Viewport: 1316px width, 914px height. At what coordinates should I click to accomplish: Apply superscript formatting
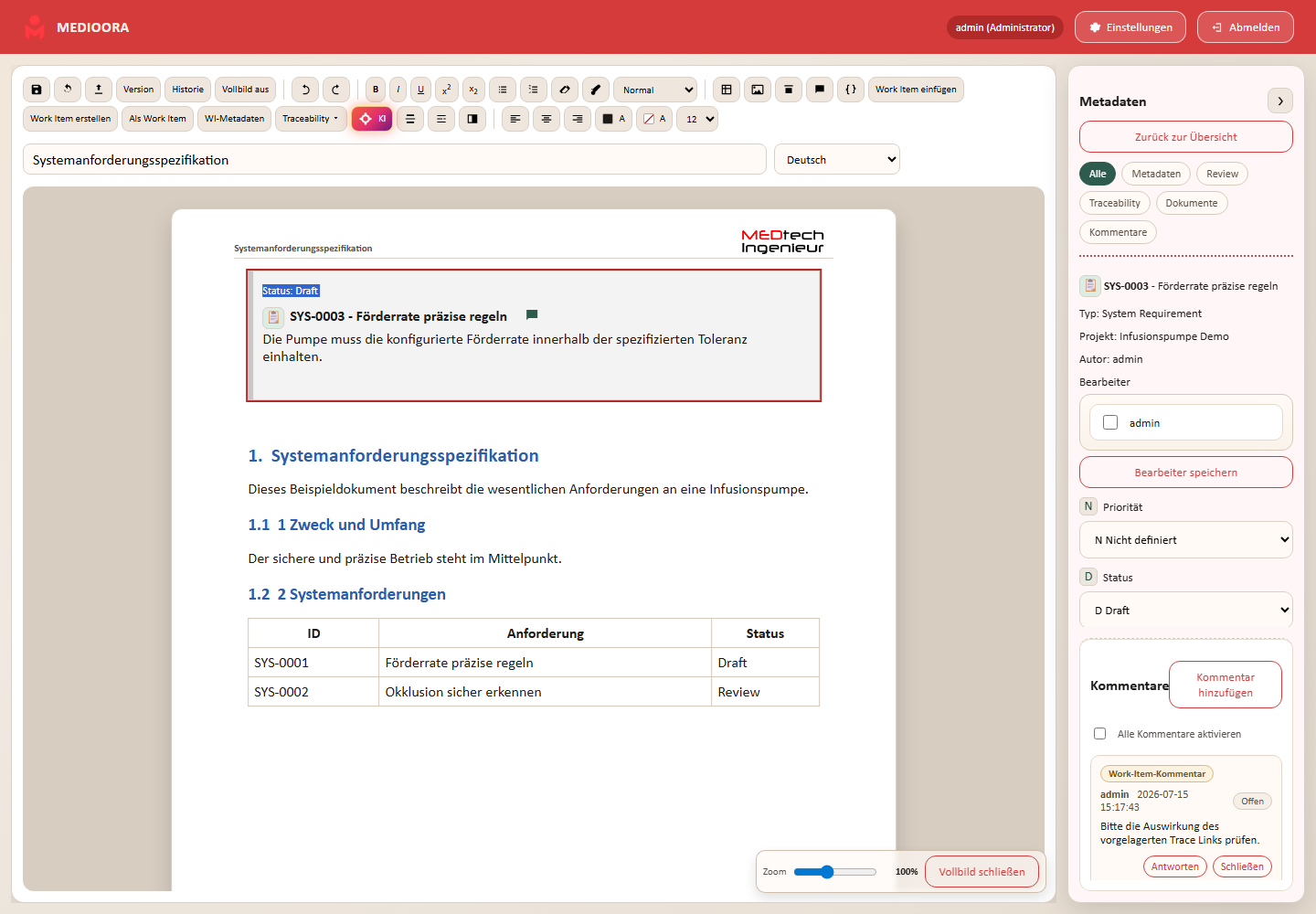pyautogui.click(x=447, y=90)
